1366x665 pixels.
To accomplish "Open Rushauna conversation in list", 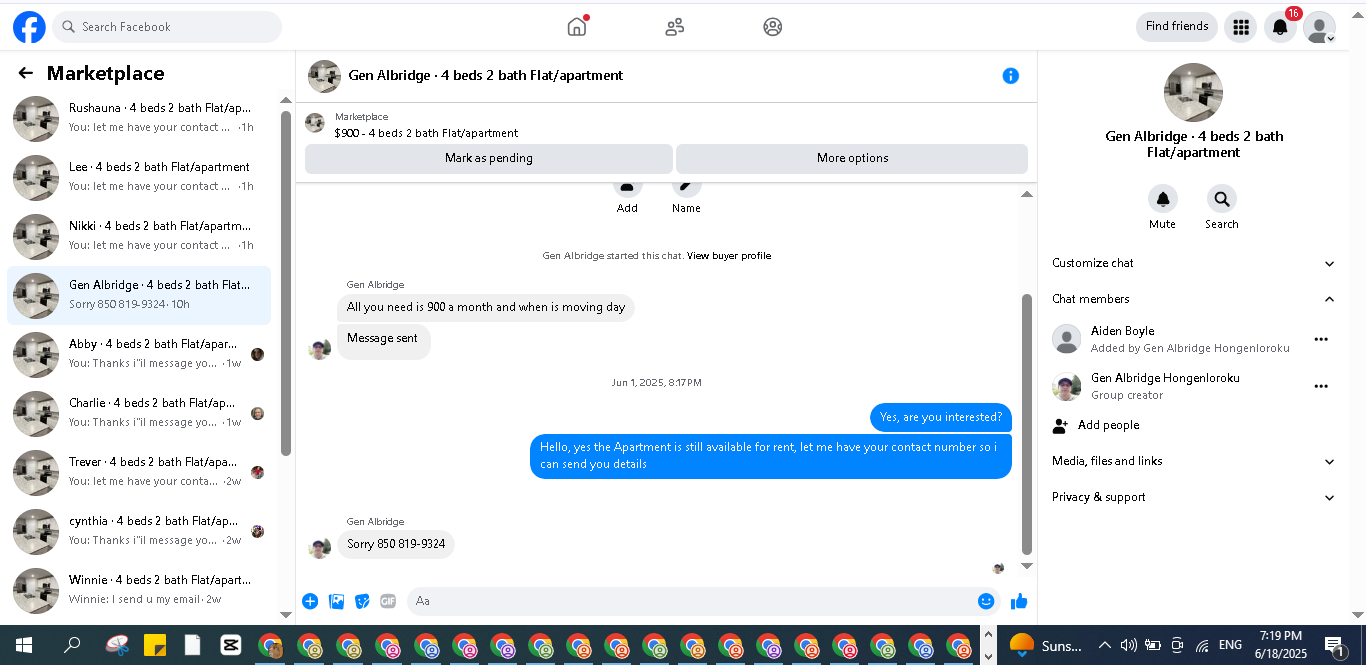I will tap(139, 118).
